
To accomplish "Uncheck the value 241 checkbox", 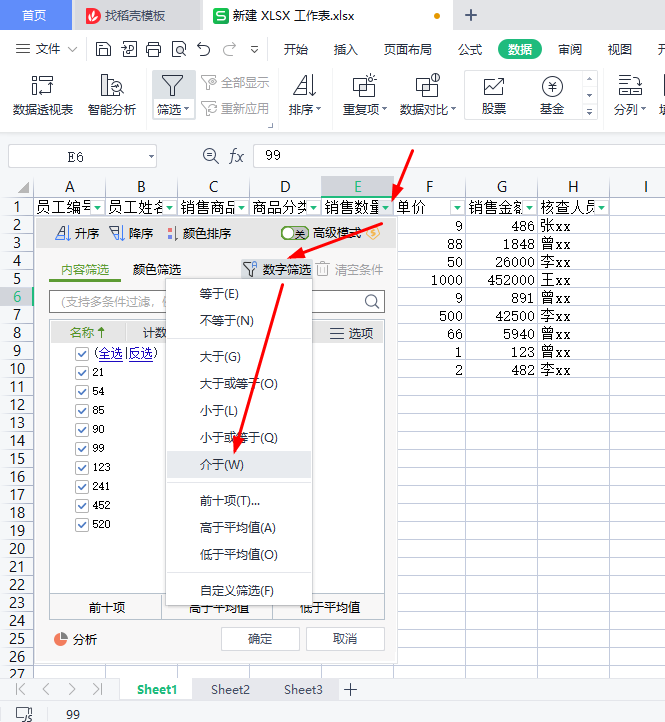I will point(82,486).
